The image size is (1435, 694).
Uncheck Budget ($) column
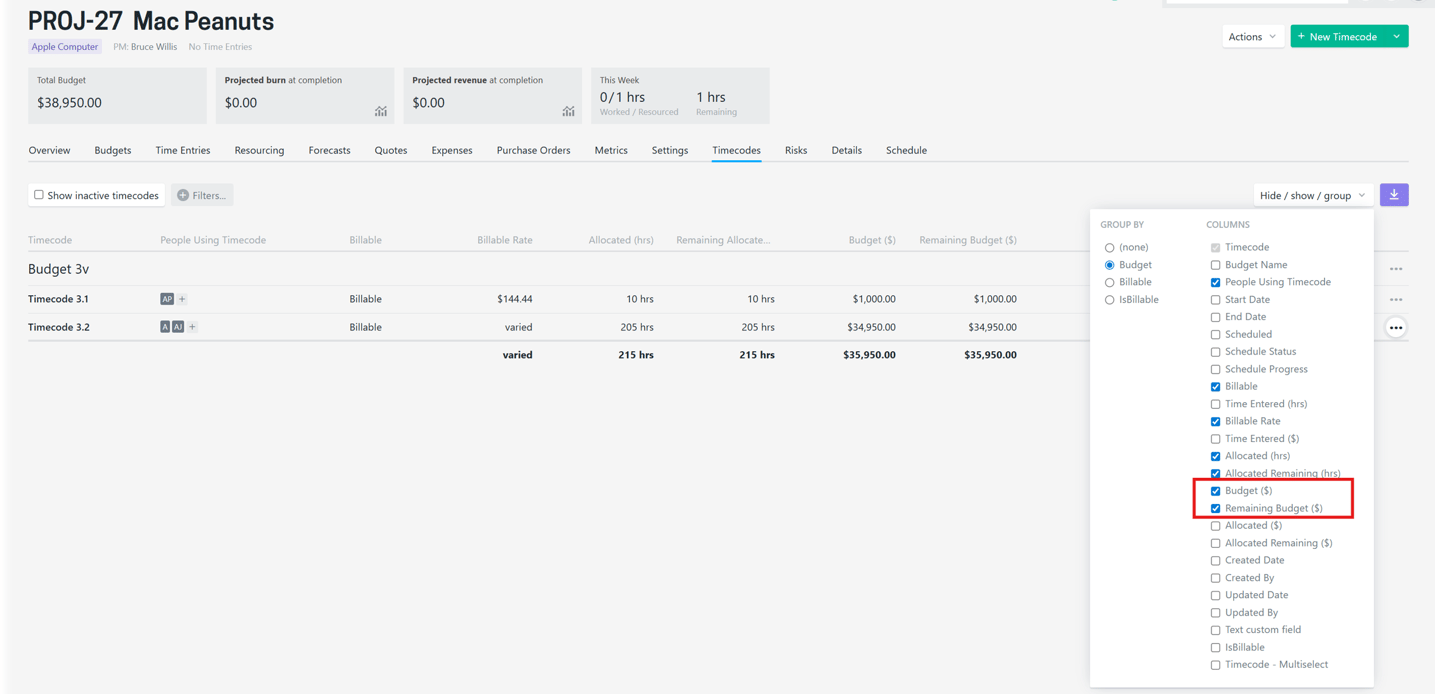(x=1215, y=491)
